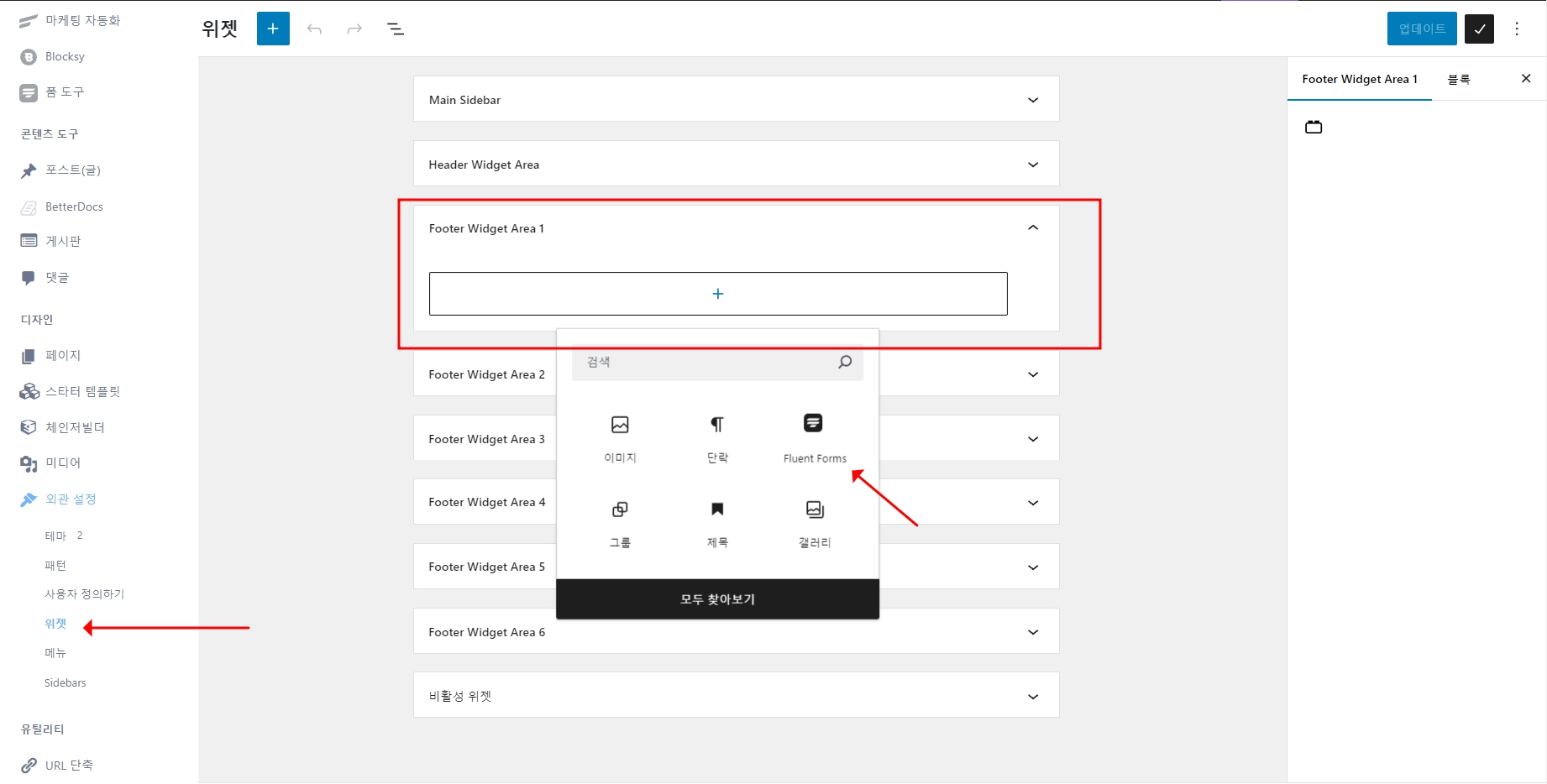Toggle the settings sidebar checkmark button

1479,29
